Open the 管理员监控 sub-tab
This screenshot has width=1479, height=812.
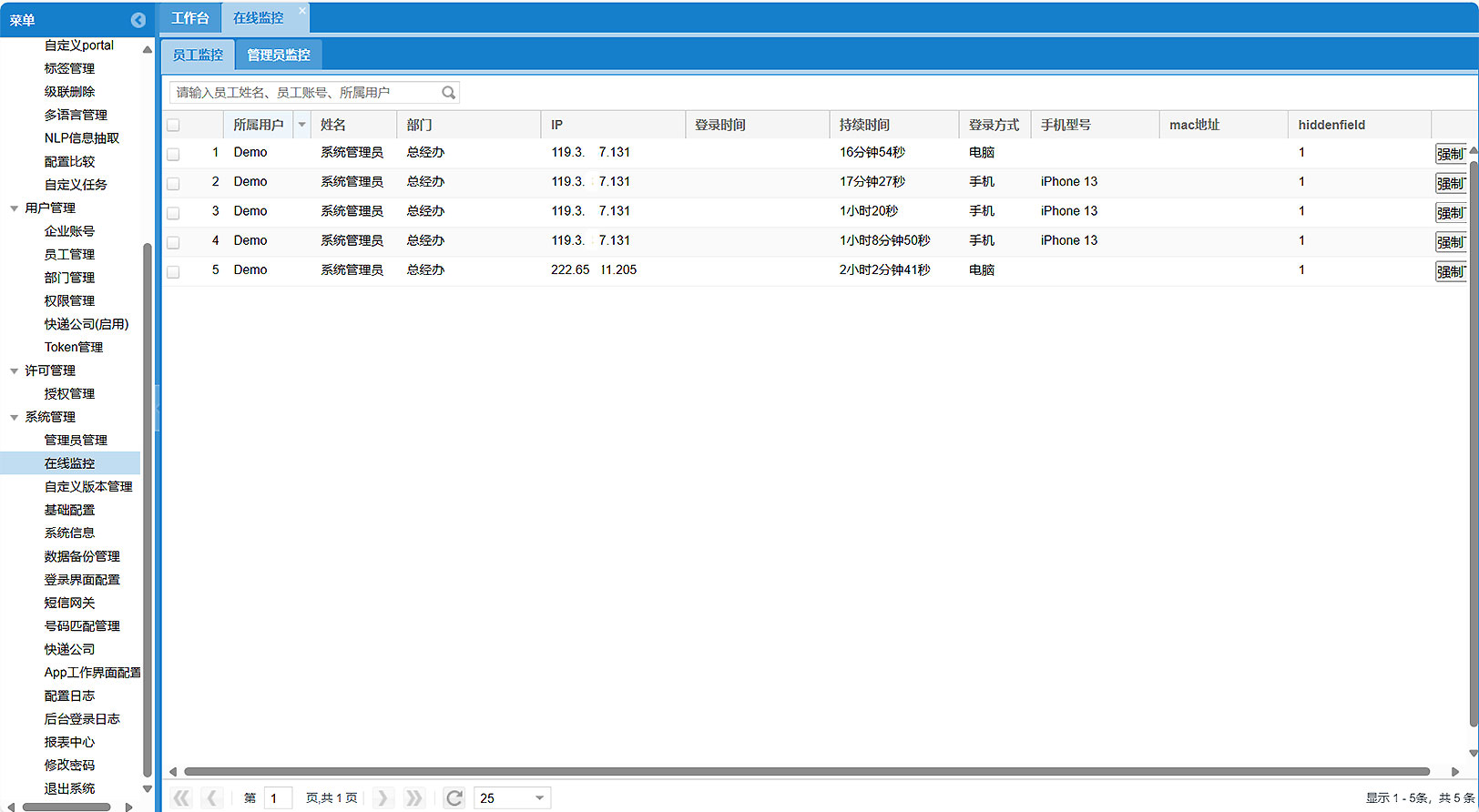[x=279, y=55]
